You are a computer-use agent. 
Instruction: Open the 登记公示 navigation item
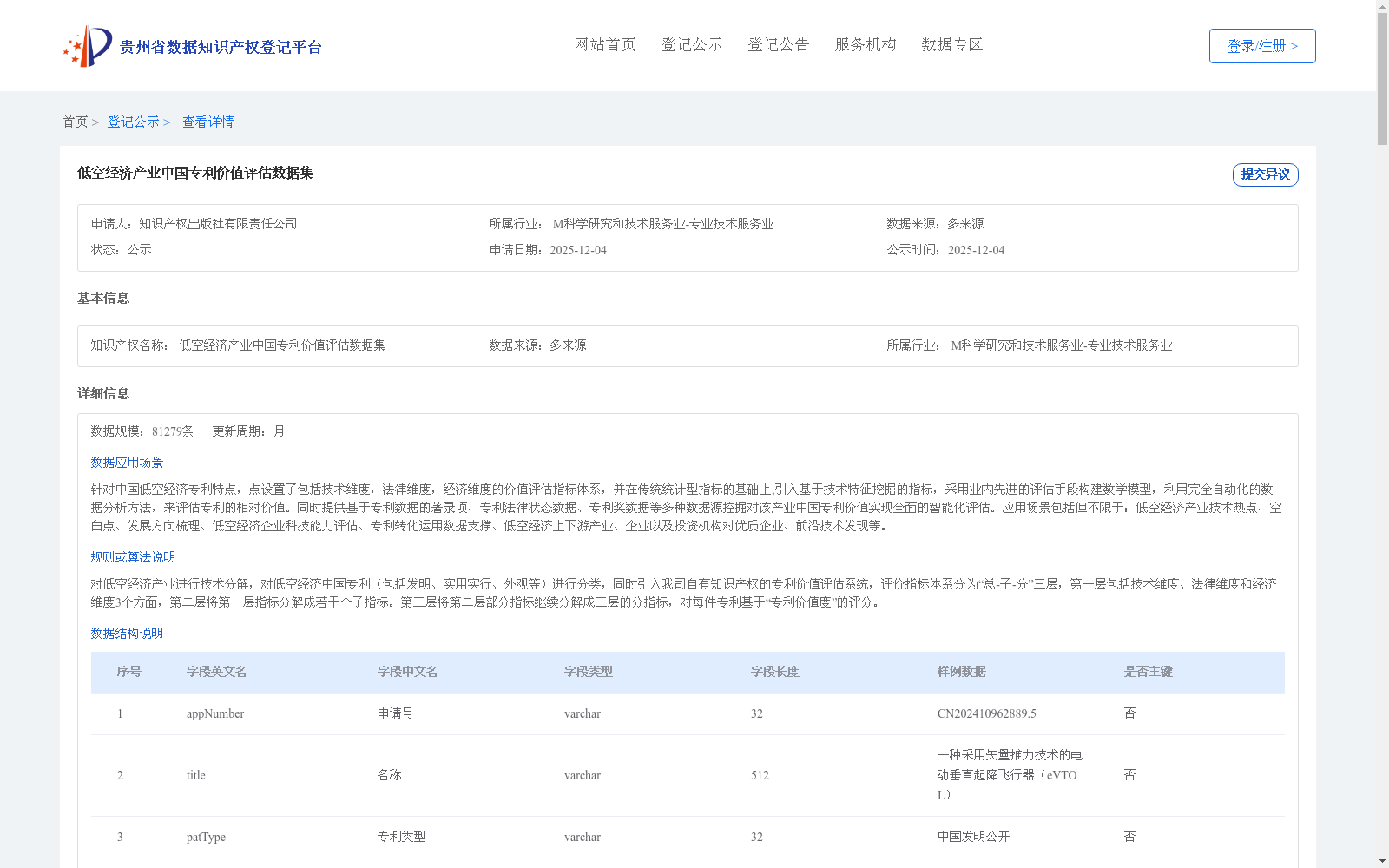click(x=692, y=45)
